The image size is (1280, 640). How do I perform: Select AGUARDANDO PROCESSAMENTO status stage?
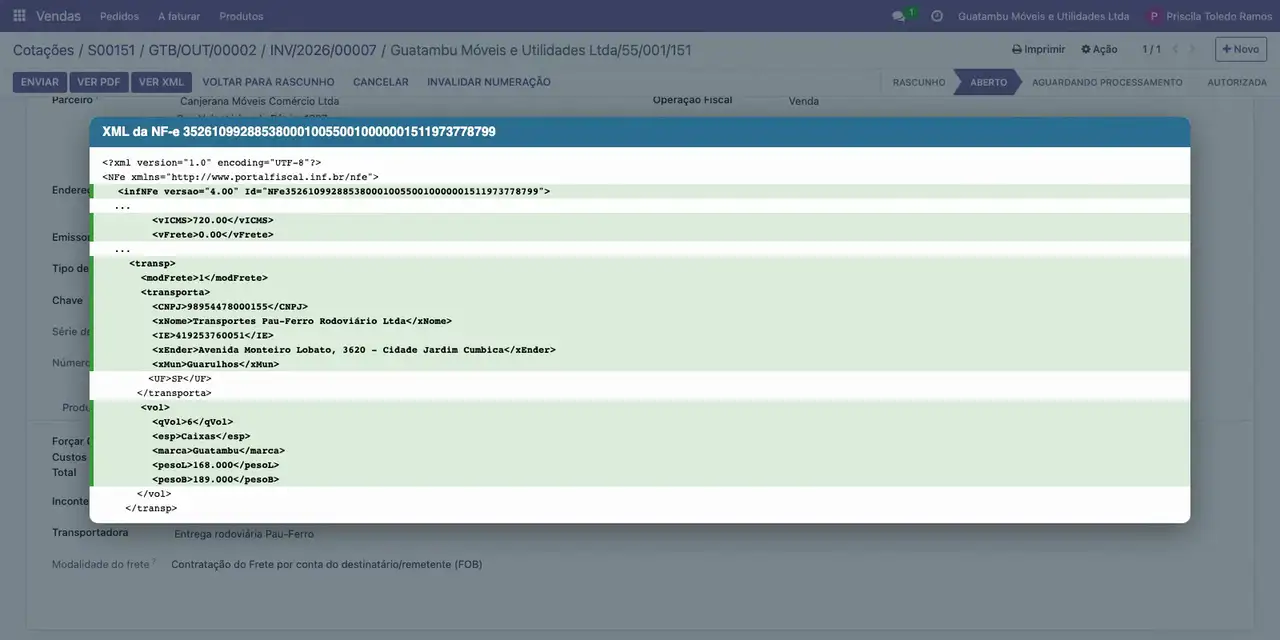(1106, 82)
